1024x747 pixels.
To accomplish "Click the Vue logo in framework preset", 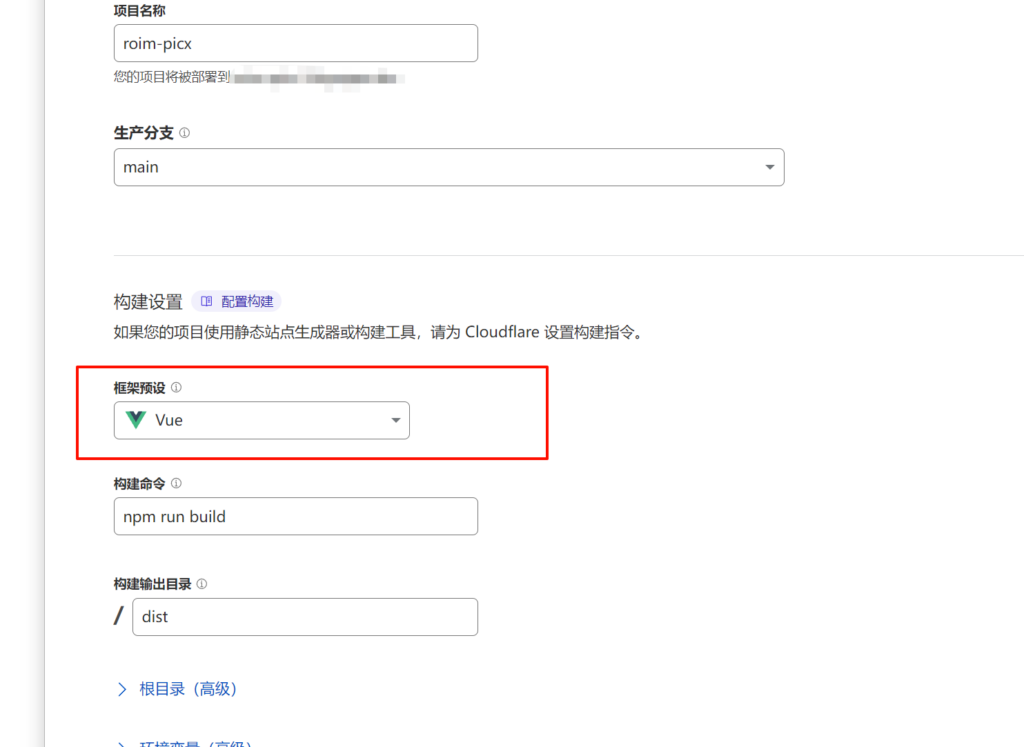I will tap(136, 420).
